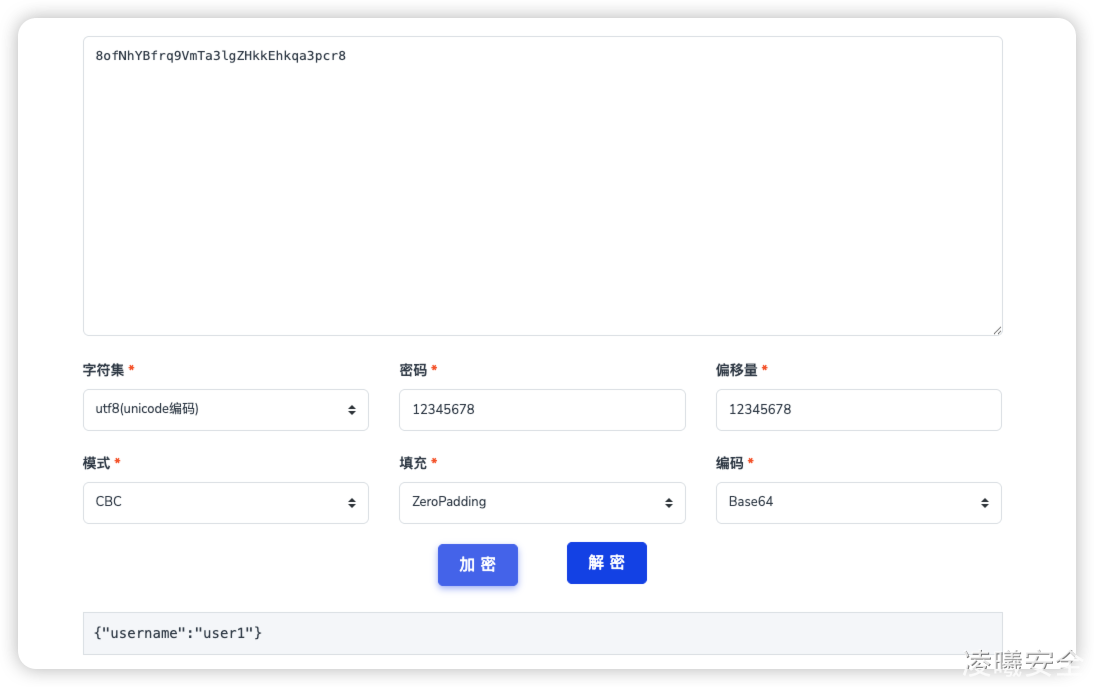
Task: Click the 填充 field label
Action: pos(413,463)
